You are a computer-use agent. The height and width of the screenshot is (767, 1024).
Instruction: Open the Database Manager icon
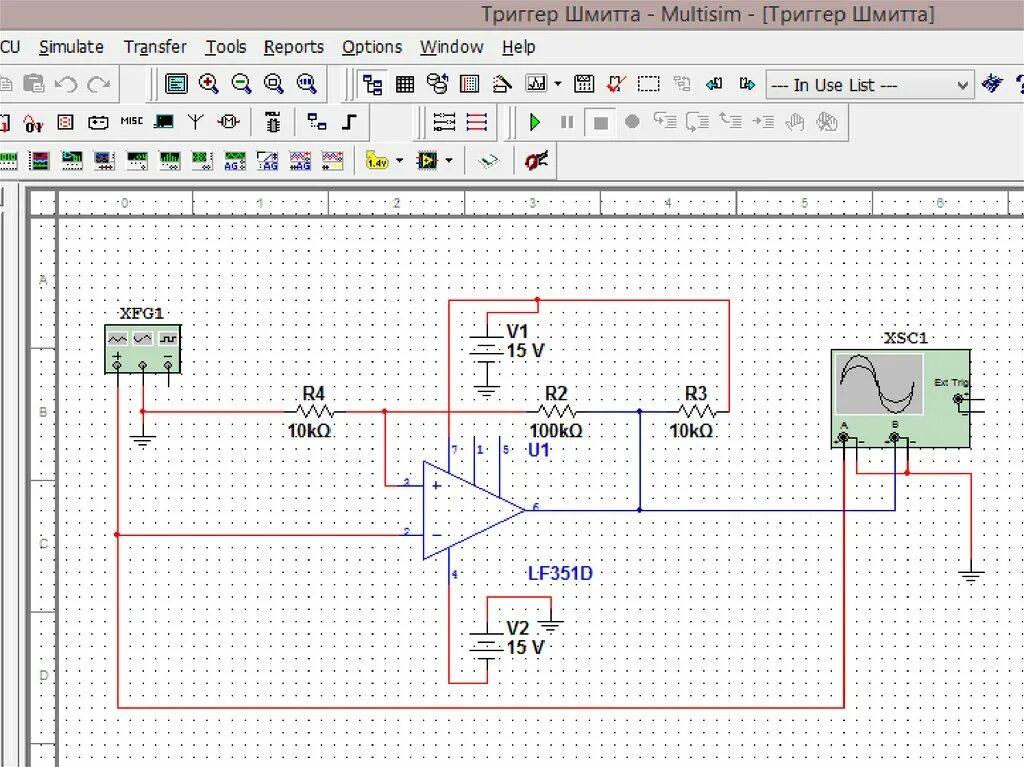437,84
